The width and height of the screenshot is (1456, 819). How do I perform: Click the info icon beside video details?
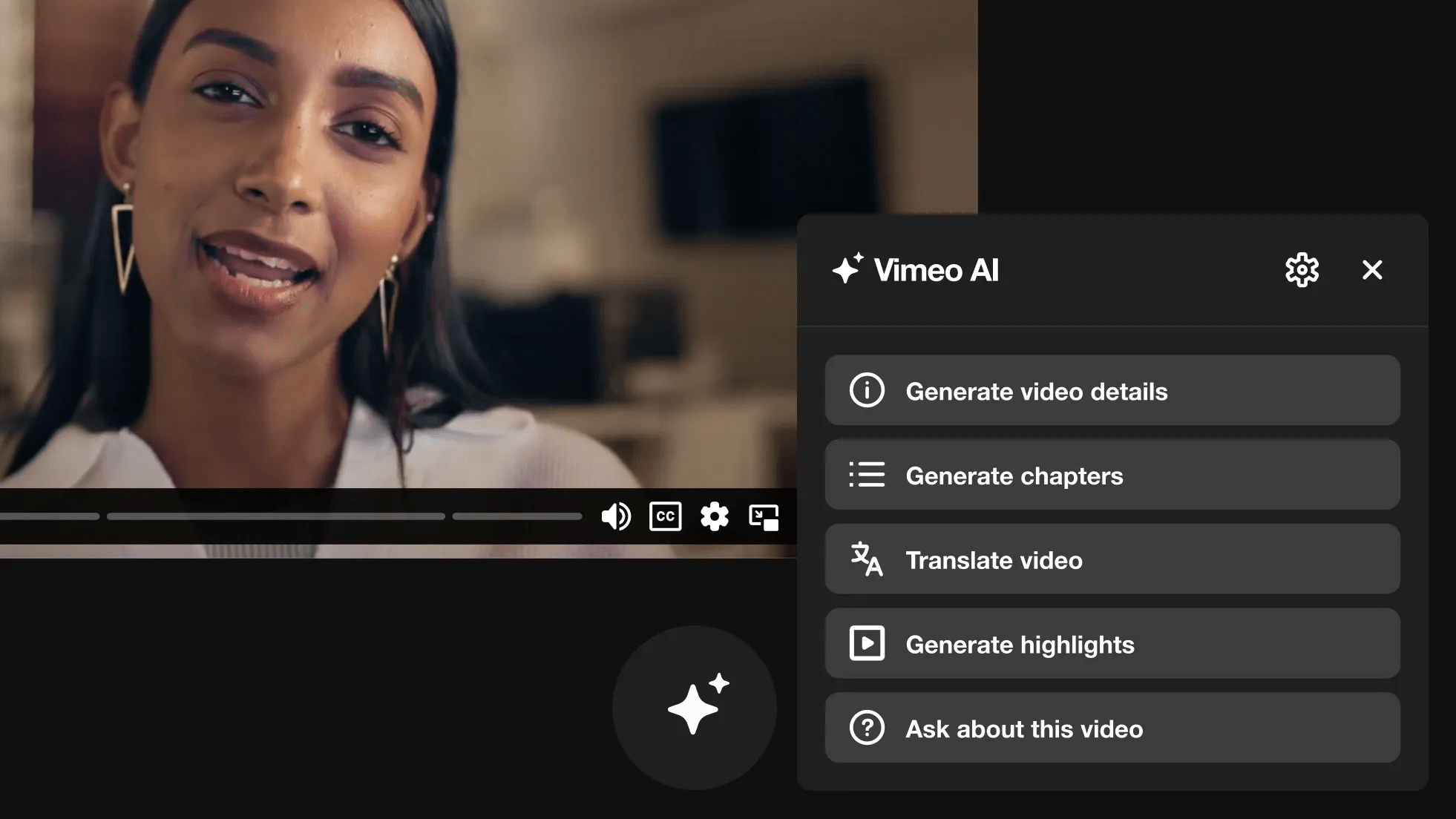click(x=867, y=390)
